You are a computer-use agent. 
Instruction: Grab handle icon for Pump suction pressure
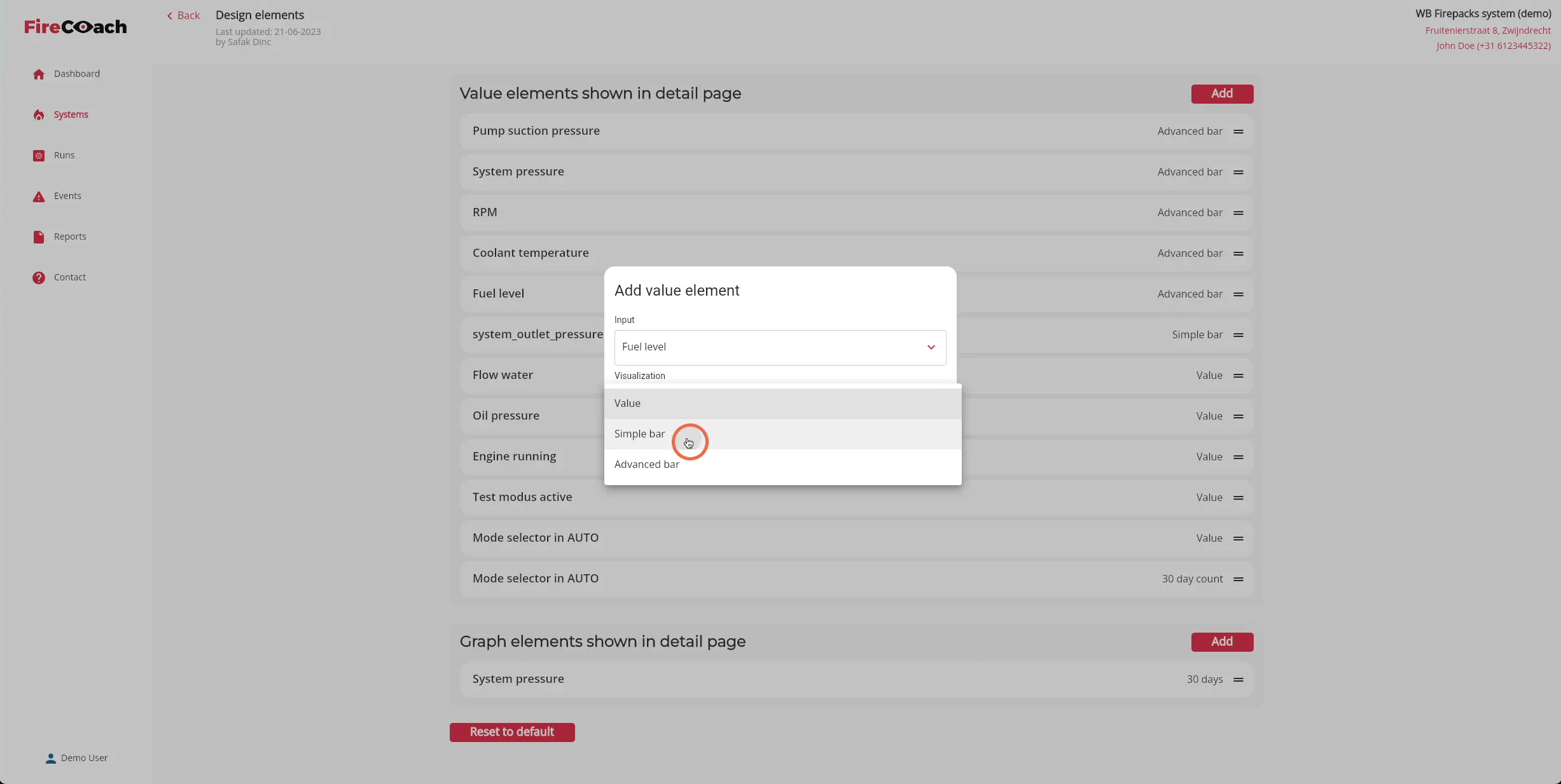pos(1238,132)
